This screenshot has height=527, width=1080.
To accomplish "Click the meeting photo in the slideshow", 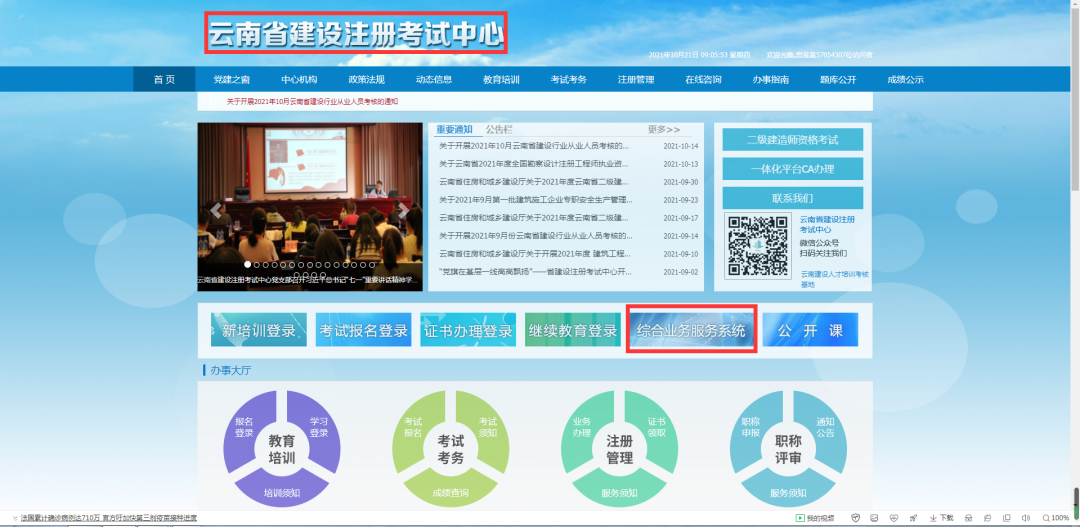I will [x=310, y=190].
